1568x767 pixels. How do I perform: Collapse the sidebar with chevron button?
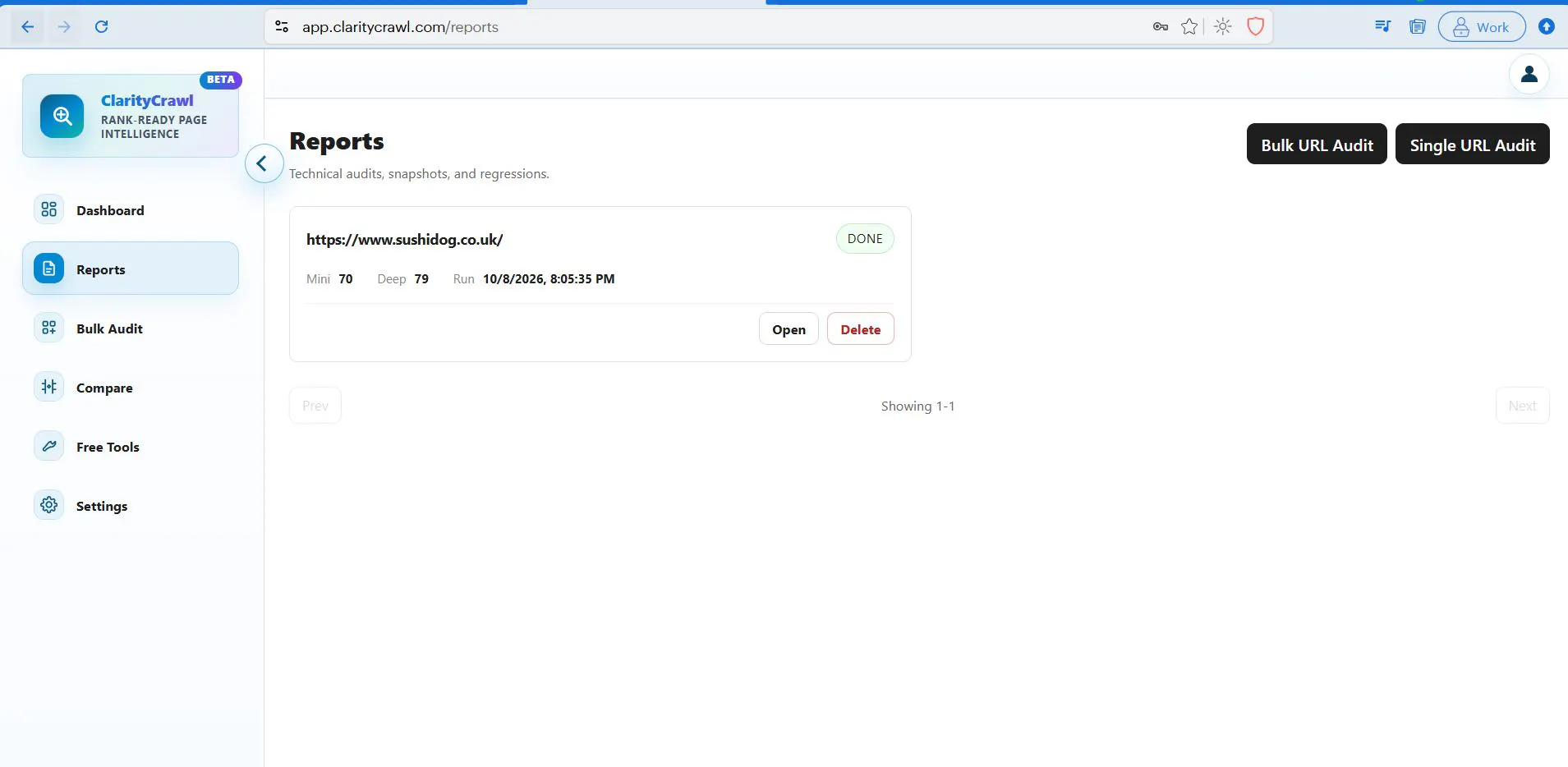pos(264,163)
